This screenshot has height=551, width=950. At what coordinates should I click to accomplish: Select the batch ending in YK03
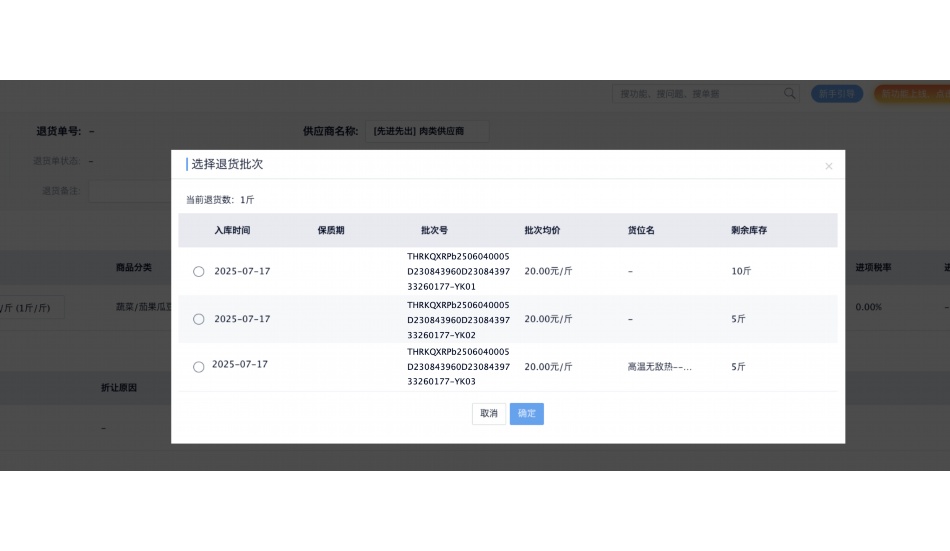(x=199, y=367)
